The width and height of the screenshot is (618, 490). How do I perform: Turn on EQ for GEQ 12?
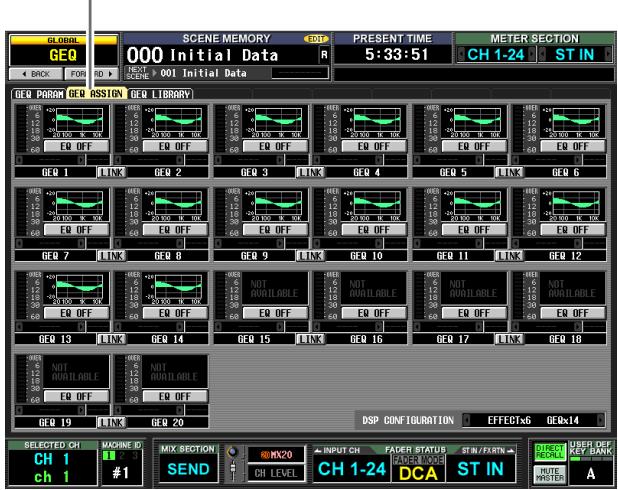tap(573, 230)
